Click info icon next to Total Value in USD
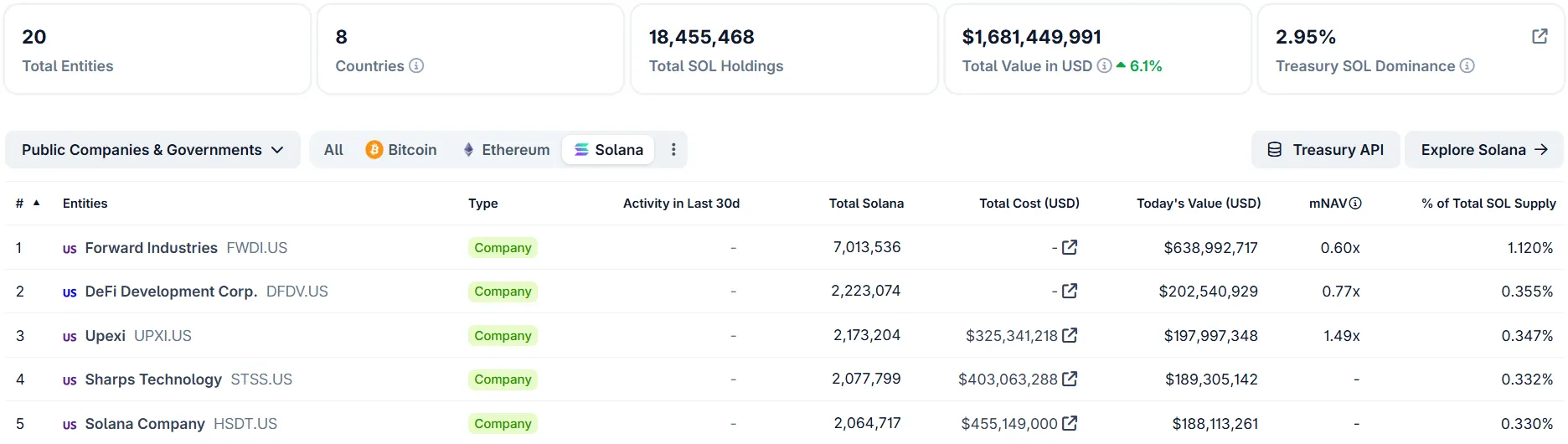Viewport: 1568px width, 444px height. point(1104,65)
